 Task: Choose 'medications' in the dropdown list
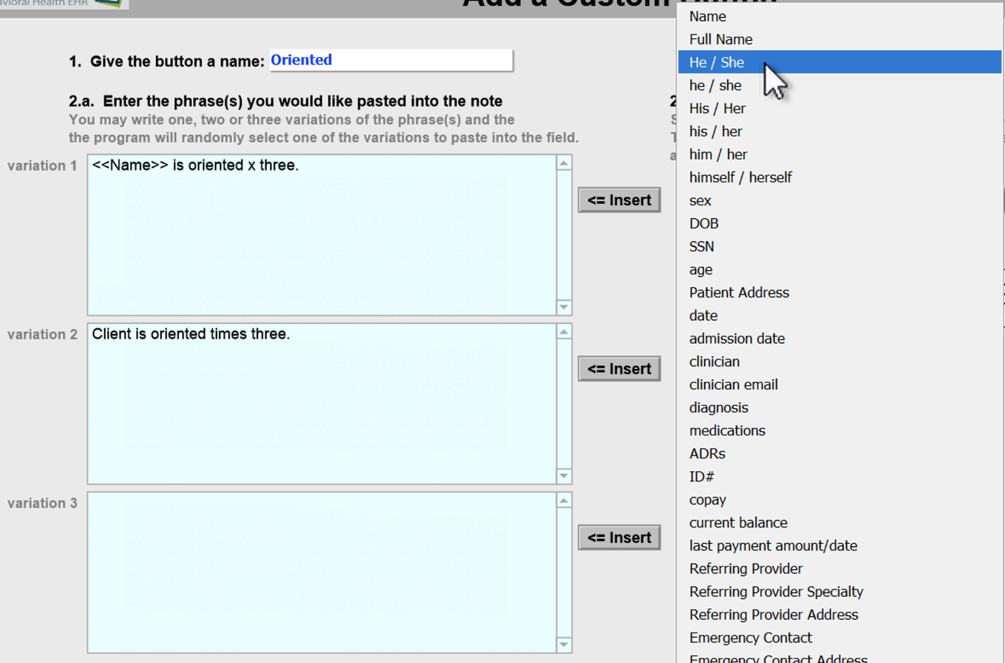(727, 430)
